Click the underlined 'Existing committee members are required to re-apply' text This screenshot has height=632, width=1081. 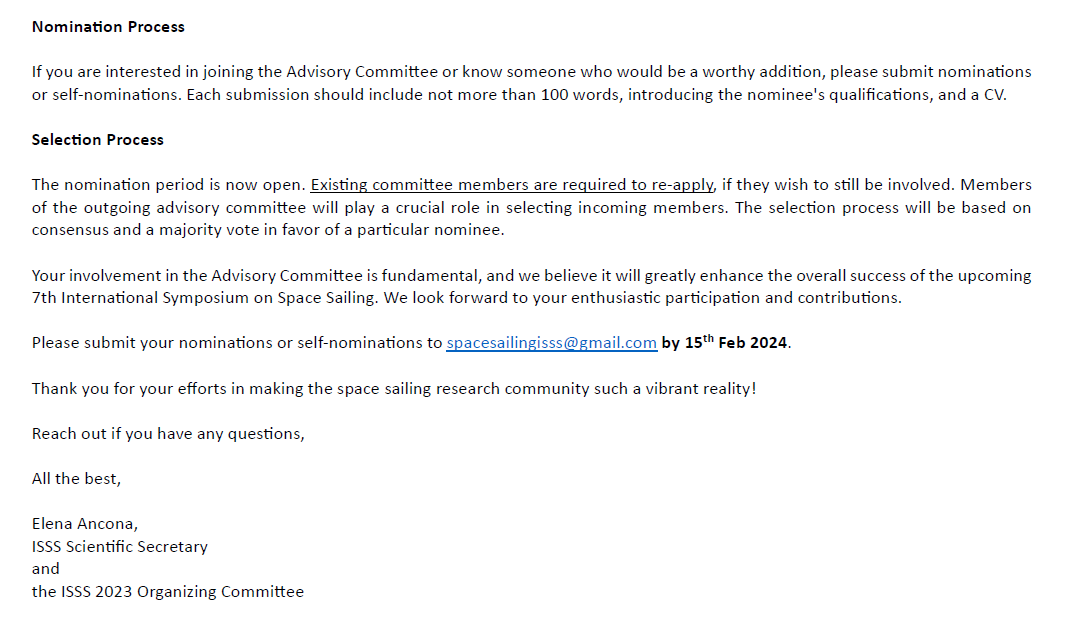tap(512, 185)
